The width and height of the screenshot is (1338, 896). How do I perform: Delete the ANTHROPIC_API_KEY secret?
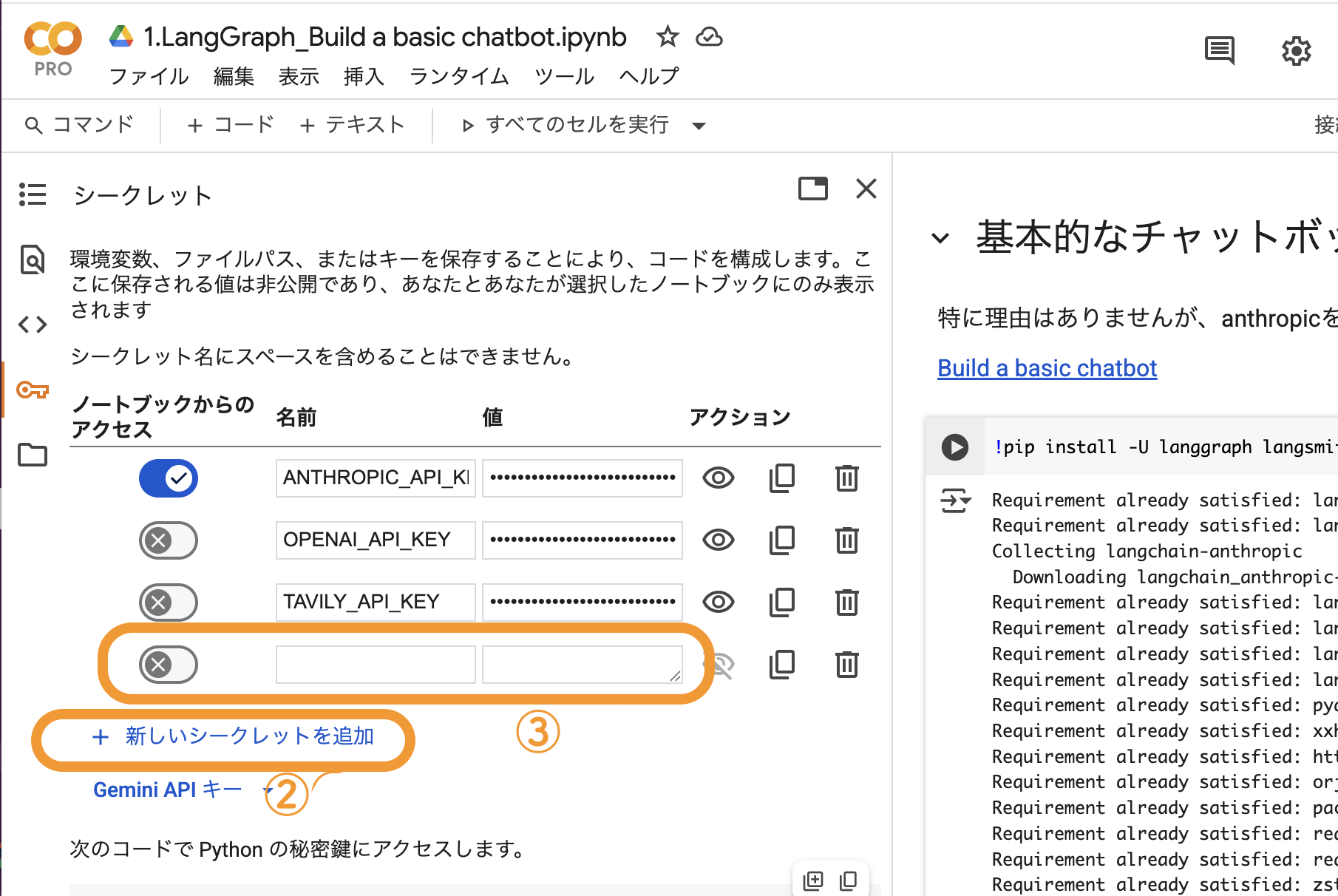click(847, 478)
